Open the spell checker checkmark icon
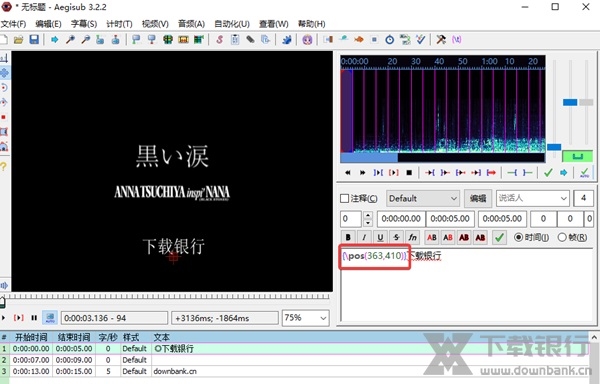600x384 pixels. click(421, 39)
